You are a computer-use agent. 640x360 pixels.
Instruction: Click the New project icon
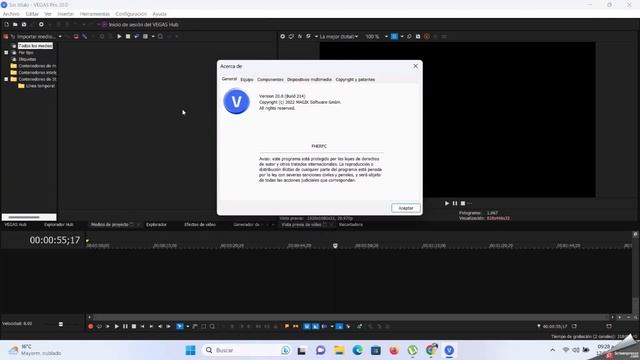click(7, 24)
